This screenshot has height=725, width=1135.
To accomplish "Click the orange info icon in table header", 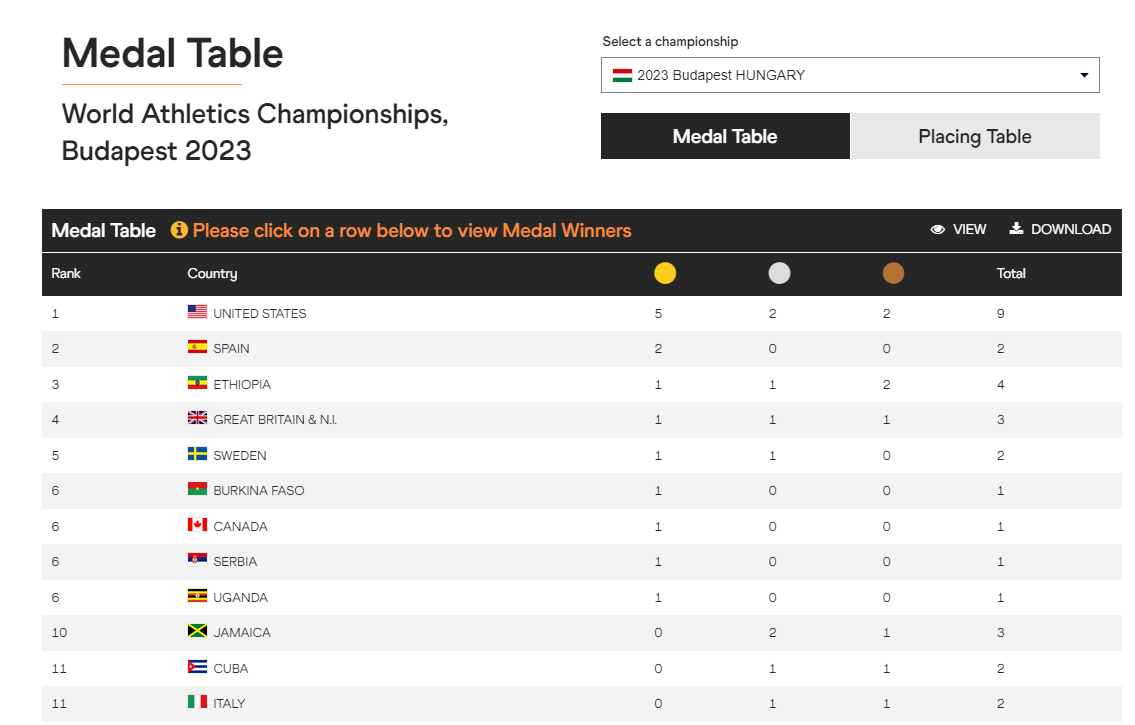I will tap(179, 230).
